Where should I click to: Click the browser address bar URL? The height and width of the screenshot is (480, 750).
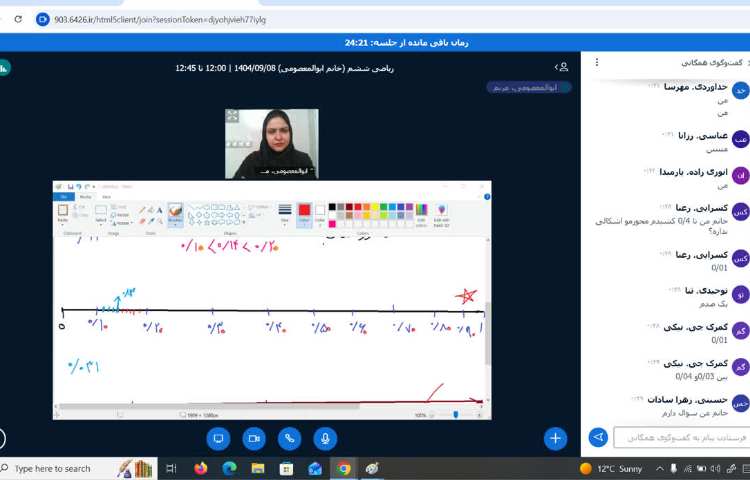(x=160, y=20)
